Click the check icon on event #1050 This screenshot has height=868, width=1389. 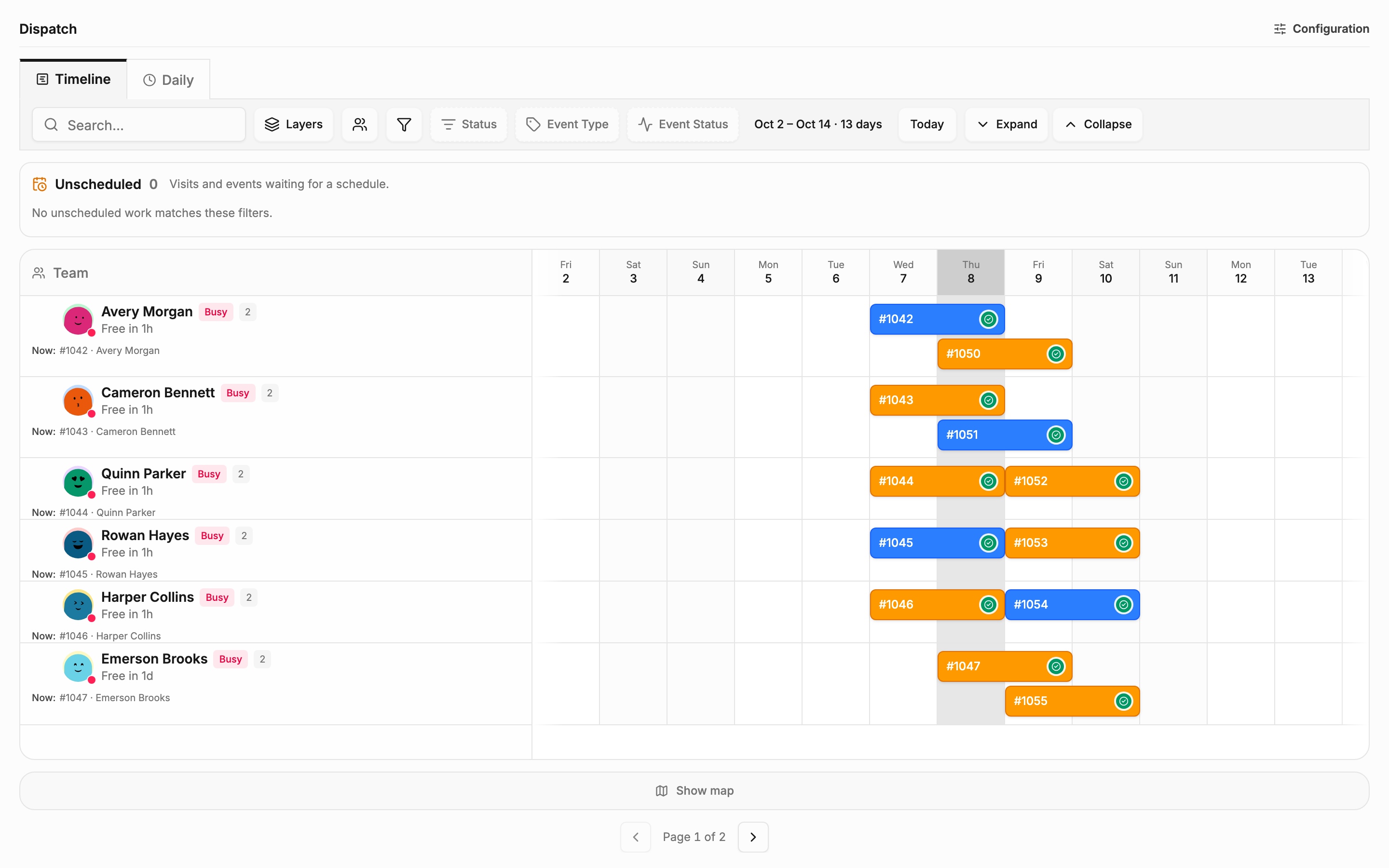pyautogui.click(x=1056, y=354)
